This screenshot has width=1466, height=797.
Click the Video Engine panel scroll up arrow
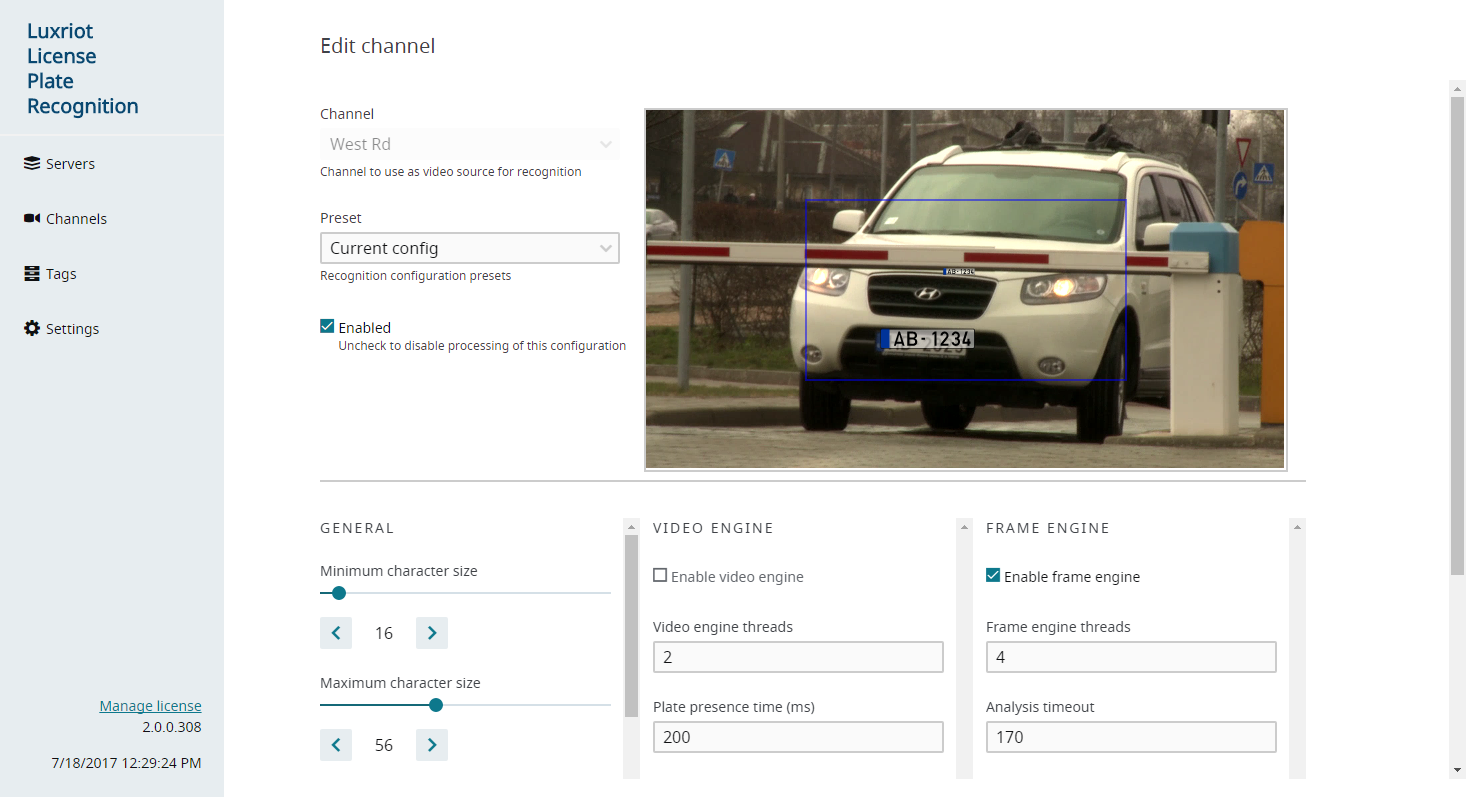[x=964, y=526]
